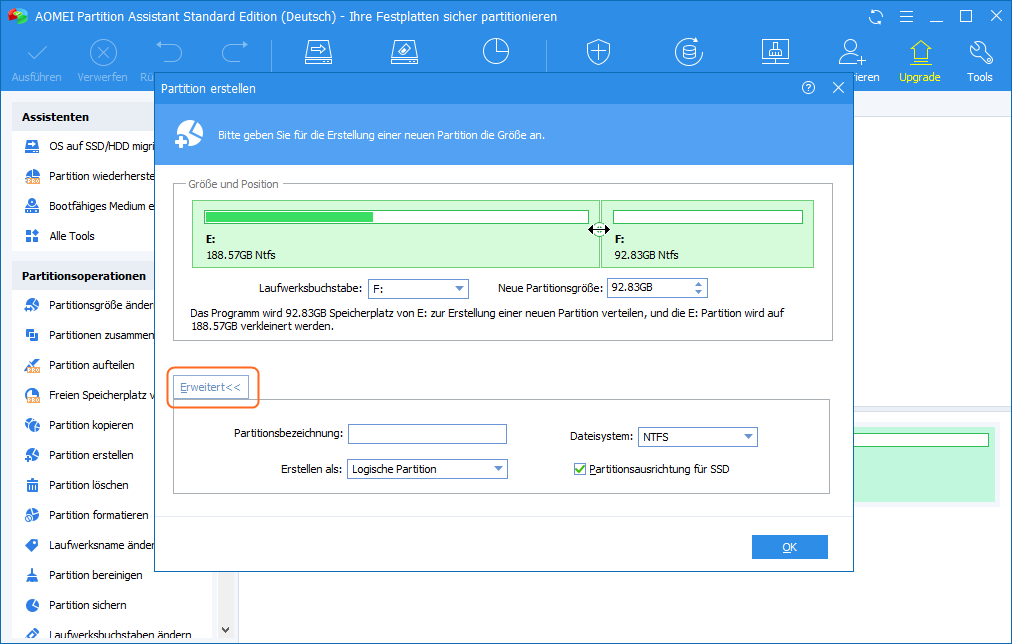
Task: Click the Assistenten section header
Action: click(56, 117)
